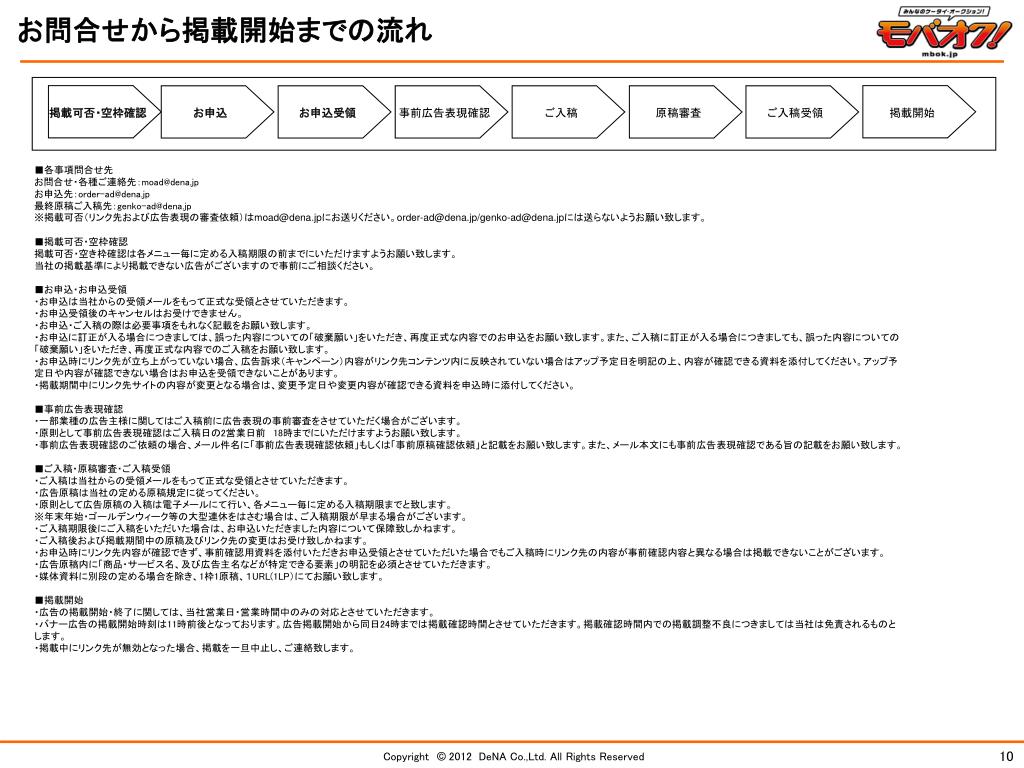This screenshot has height=768, width=1024.
Task: Click the ■お申込・お申込受領 section heading
Action: [x=81, y=289]
